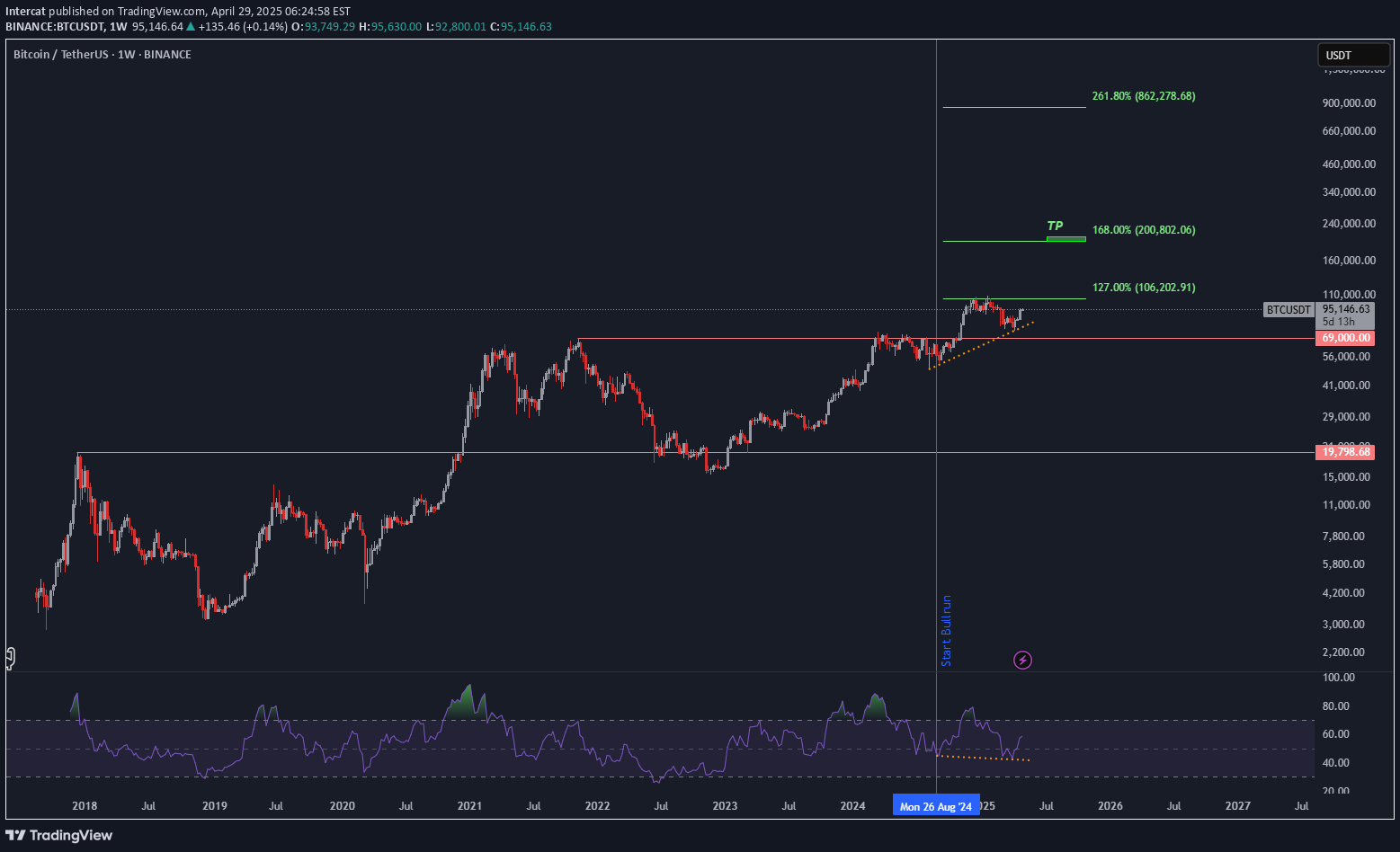
Task: Click the 900,000.00 price axis label
Action: pos(1349,102)
